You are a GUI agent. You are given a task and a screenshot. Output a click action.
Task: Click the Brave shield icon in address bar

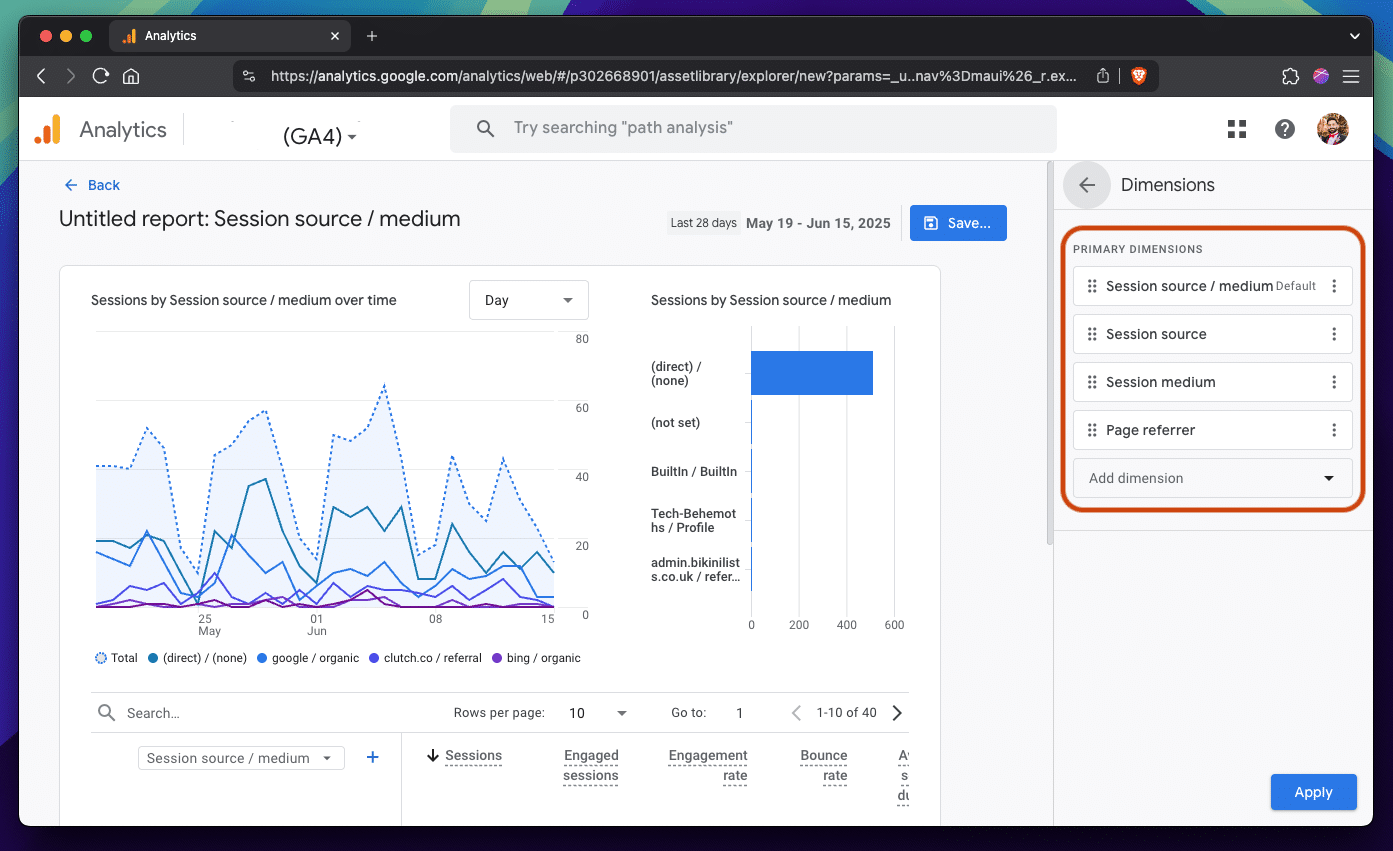click(x=1138, y=76)
